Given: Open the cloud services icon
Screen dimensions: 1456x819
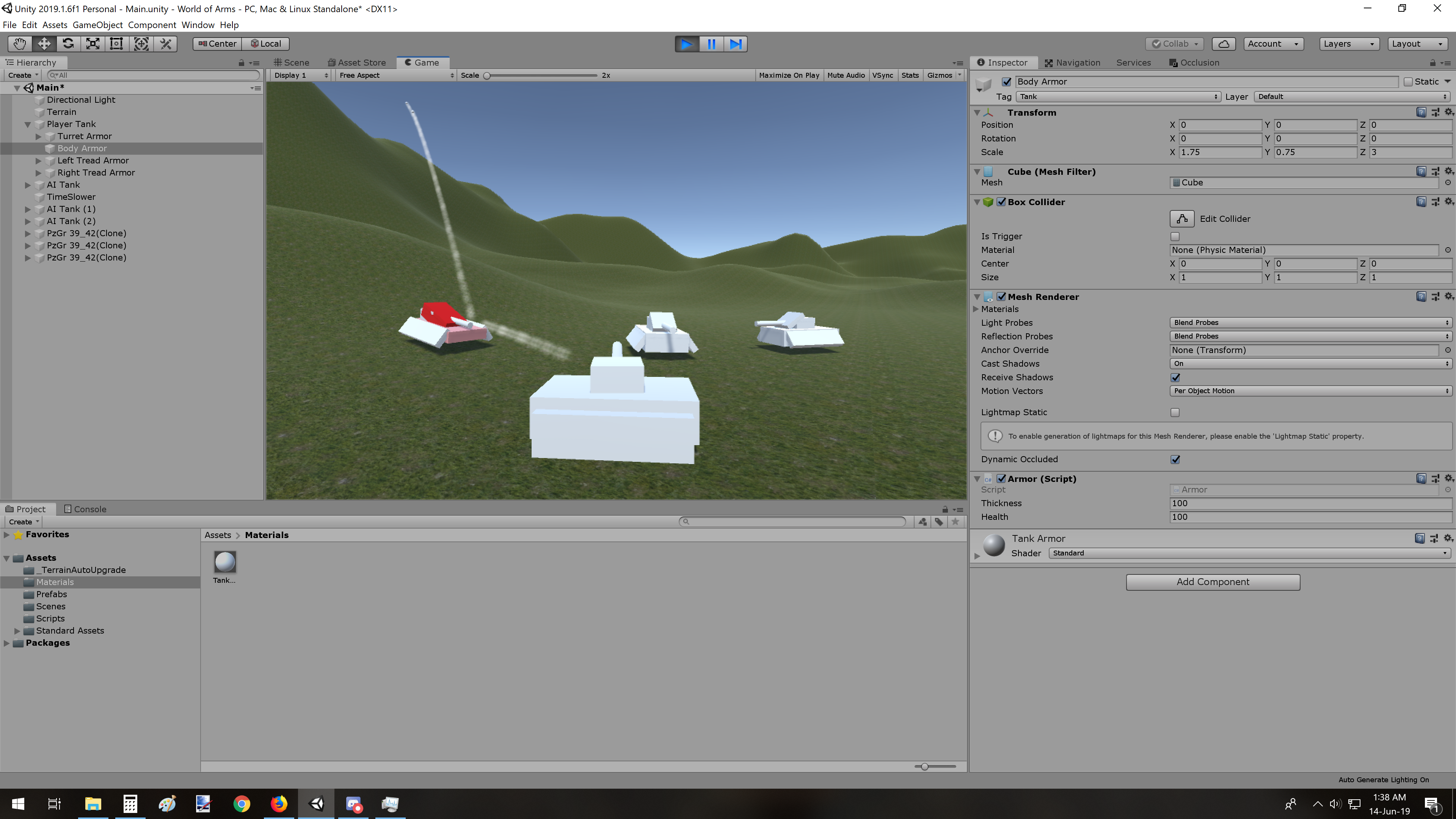Looking at the screenshot, I should (1224, 44).
